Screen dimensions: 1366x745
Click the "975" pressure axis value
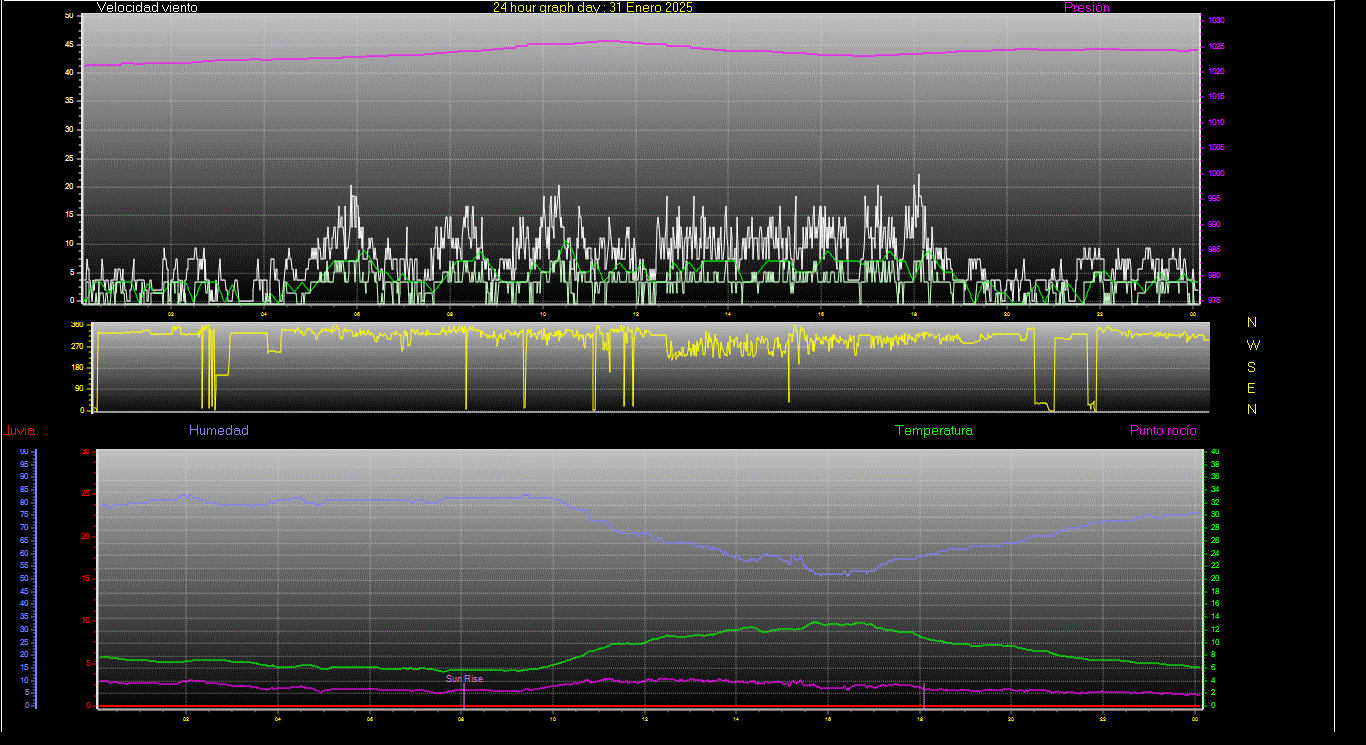pyautogui.click(x=1214, y=300)
